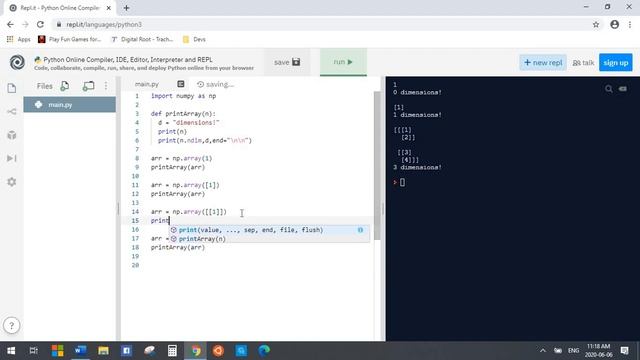Open Devs bookmark folder

194,39
